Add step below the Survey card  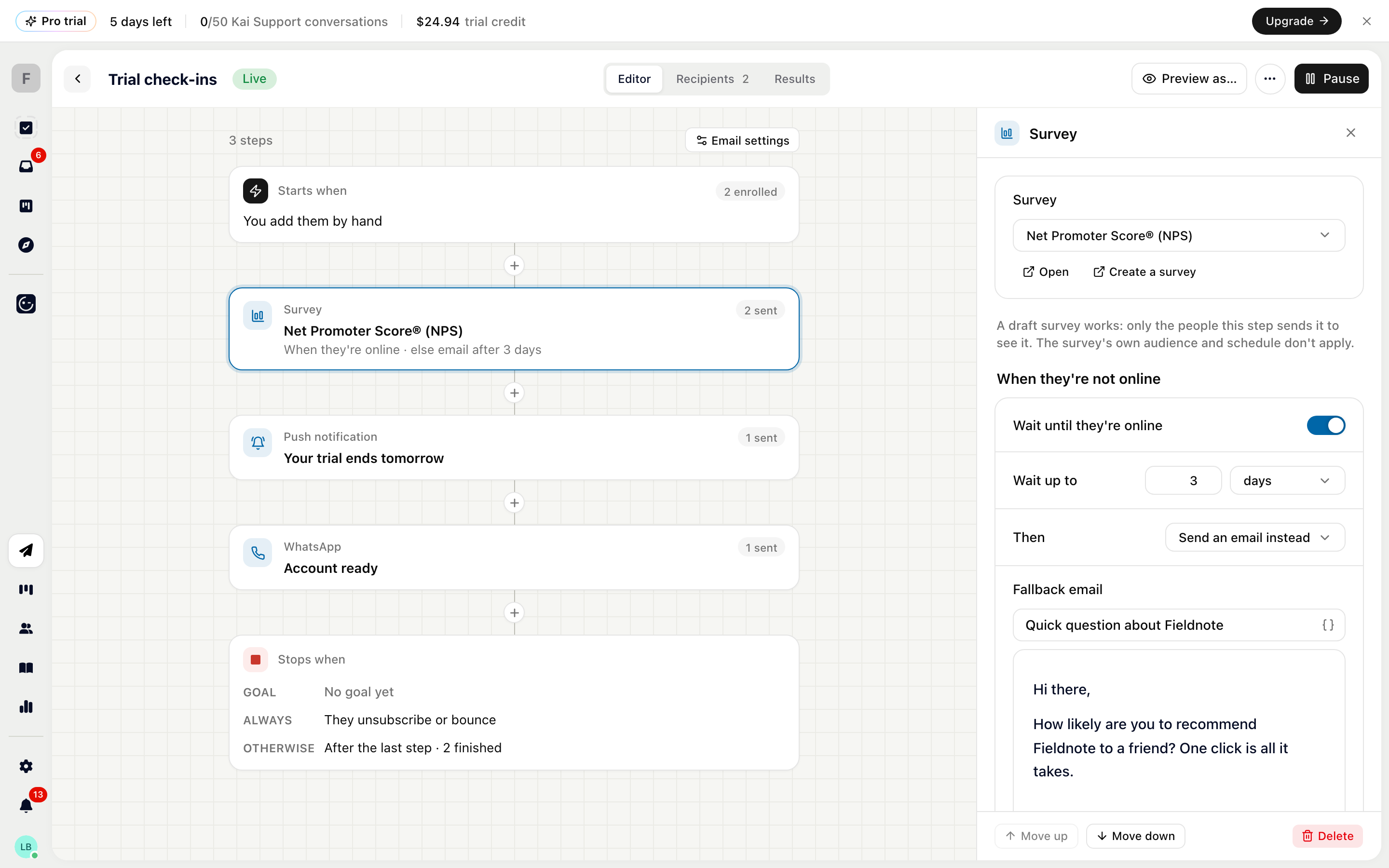coord(514,393)
